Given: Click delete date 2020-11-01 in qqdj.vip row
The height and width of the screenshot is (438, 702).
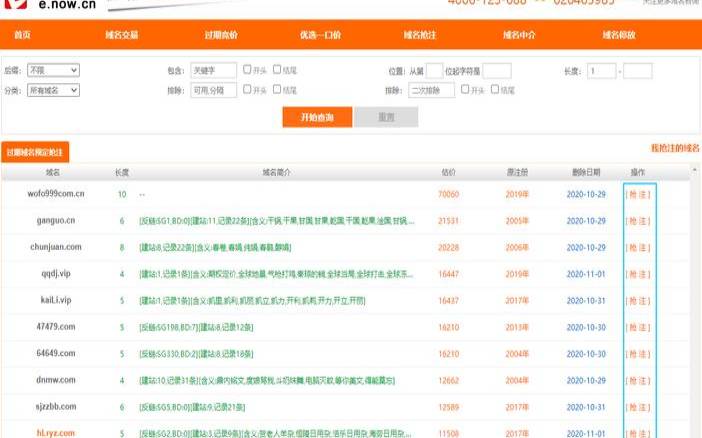Looking at the screenshot, I should (586, 274).
